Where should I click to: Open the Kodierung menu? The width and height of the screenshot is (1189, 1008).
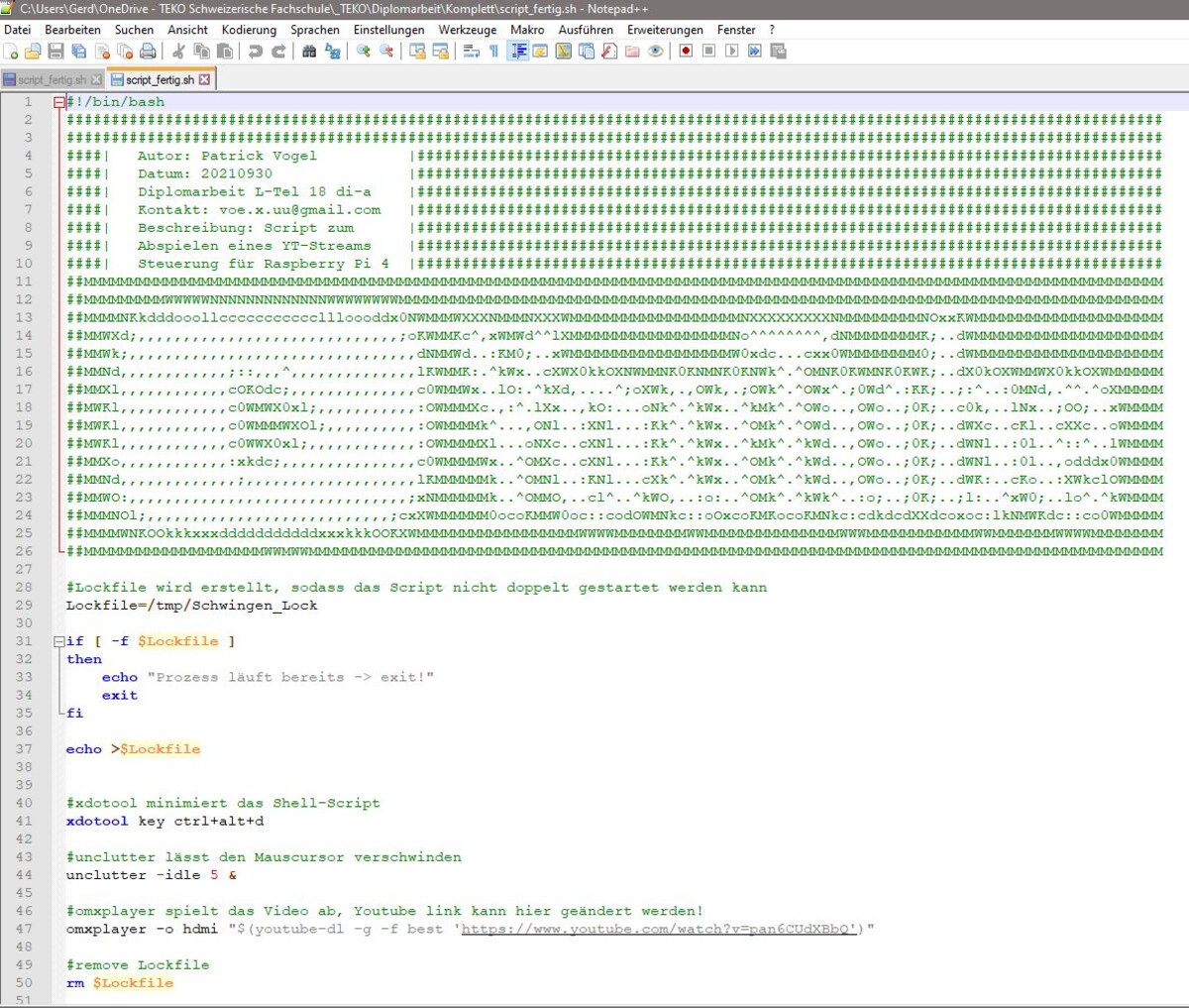tap(249, 30)
